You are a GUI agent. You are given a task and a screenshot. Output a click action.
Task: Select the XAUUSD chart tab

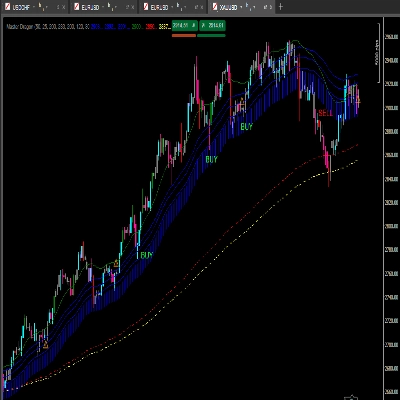pyautogui.click(x=242, y=7)
